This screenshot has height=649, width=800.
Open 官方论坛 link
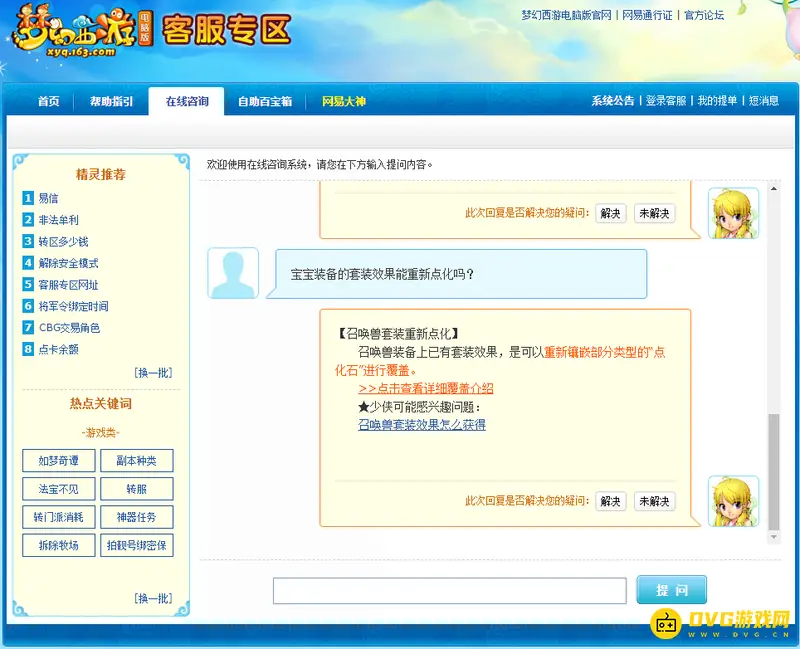pyautogui.click(x=704, y=15)
